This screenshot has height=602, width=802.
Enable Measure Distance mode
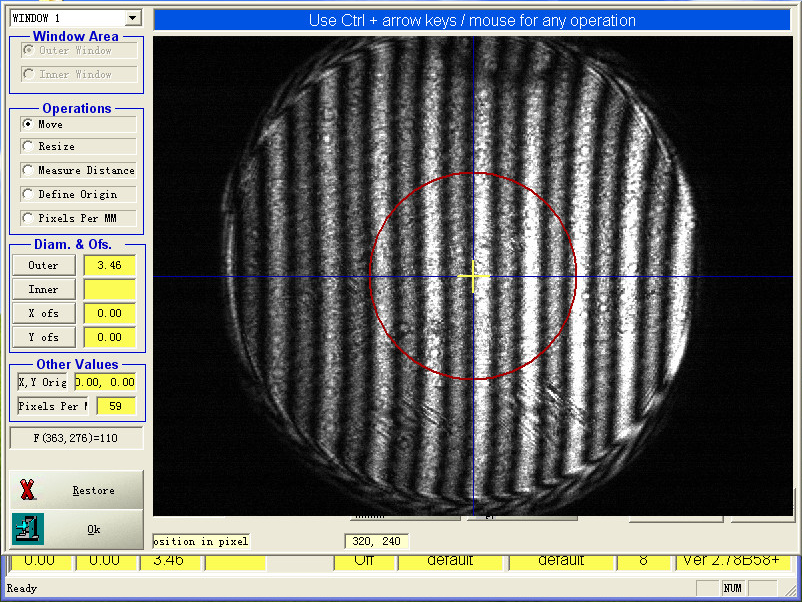27,171
